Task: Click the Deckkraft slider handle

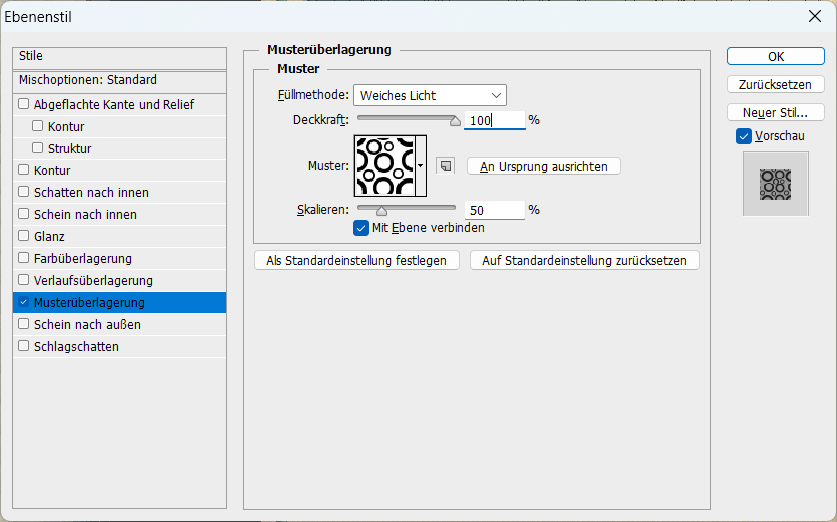Action: click(x=455, y=121)
